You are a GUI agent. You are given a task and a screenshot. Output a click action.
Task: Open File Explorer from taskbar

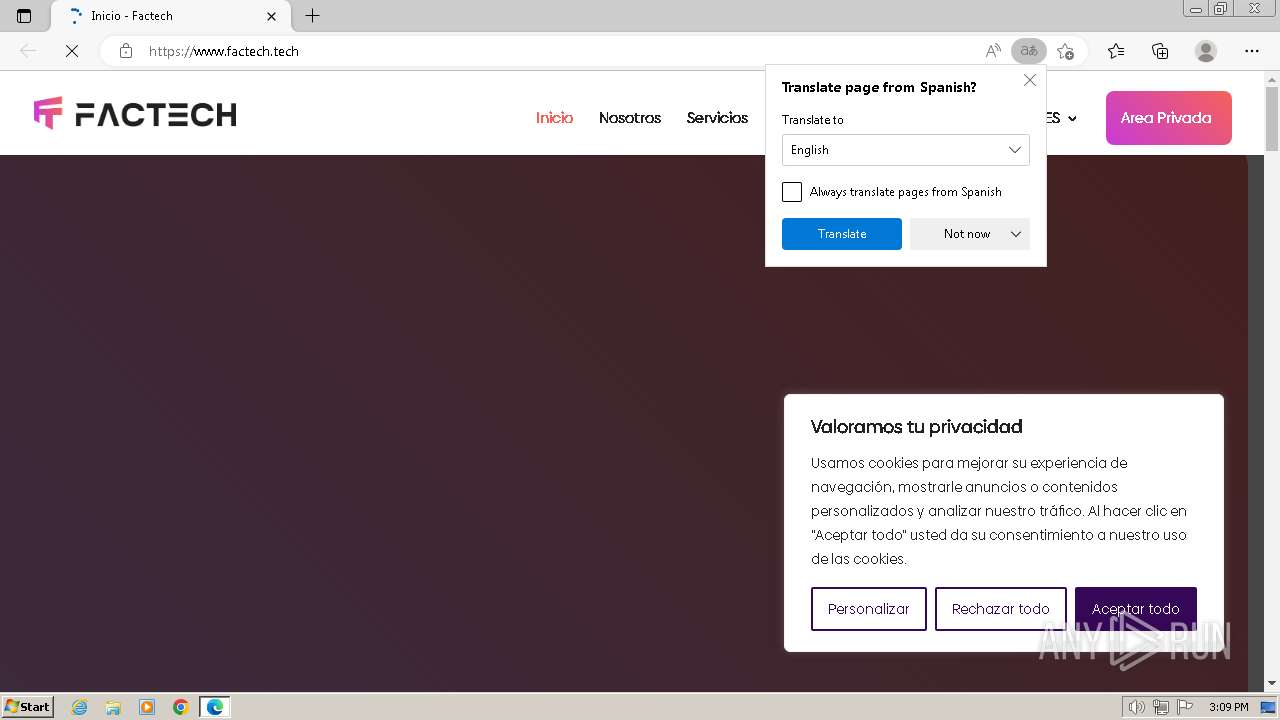click(x=113, y=707)
